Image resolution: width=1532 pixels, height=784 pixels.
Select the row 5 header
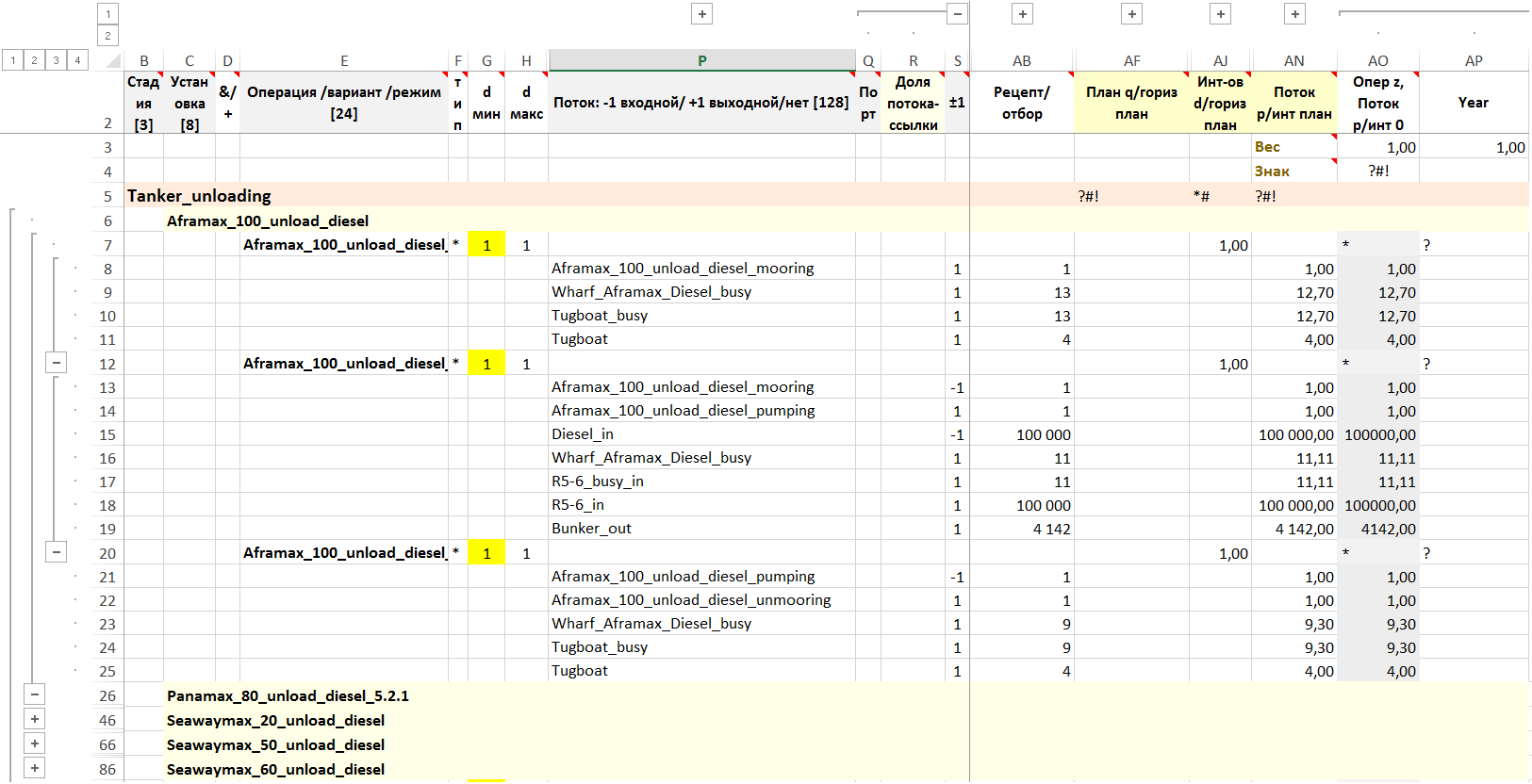(x=107, y=196)
